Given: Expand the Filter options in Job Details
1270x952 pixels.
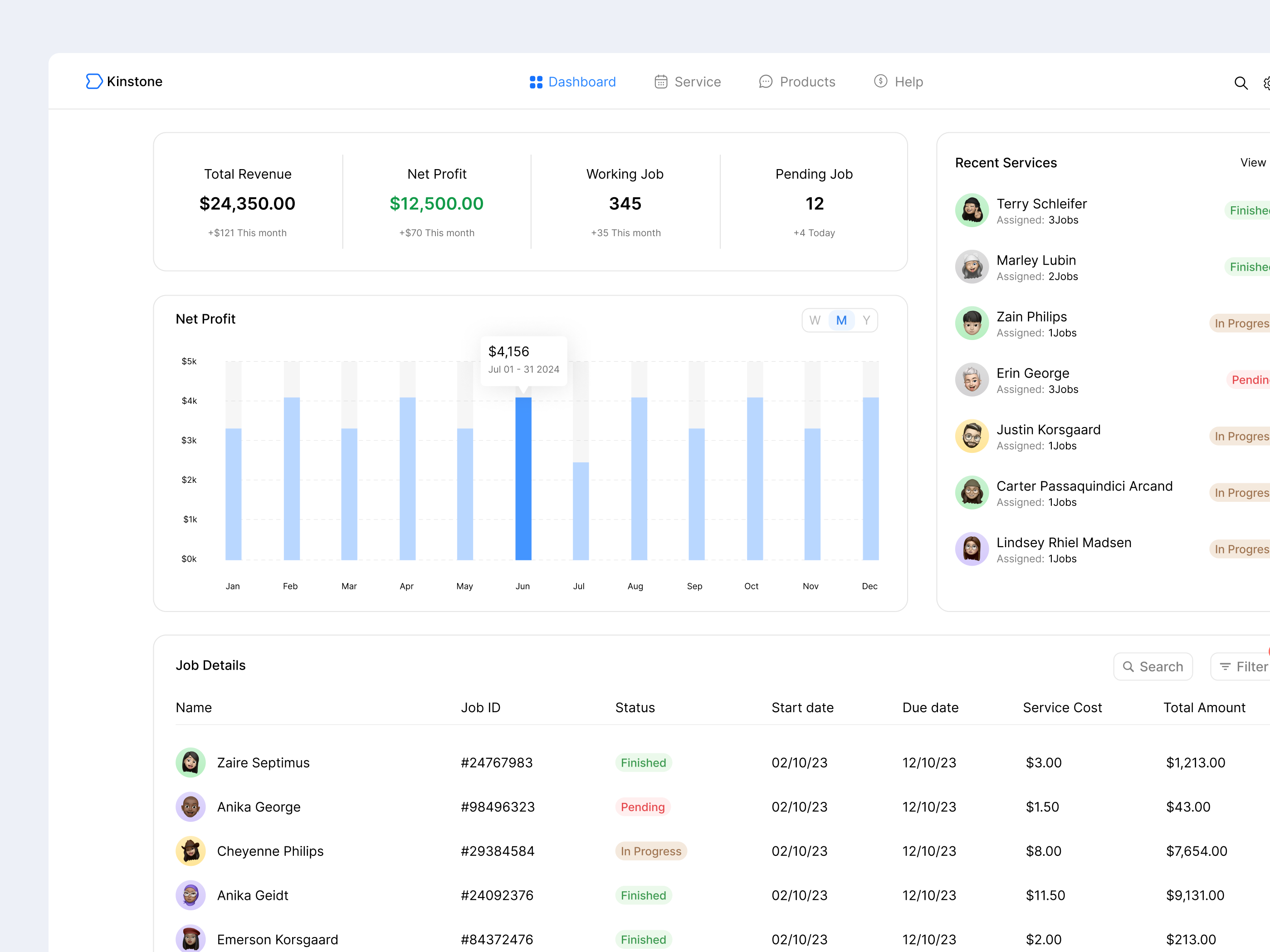Looking at the screenshot, I should click(1246, 666).
